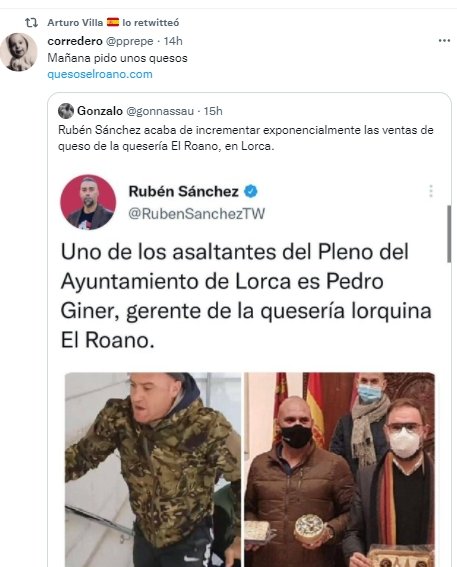Open the quesoselroano.com link
This screenshot has width=457, height=567.
coord(100,74)
